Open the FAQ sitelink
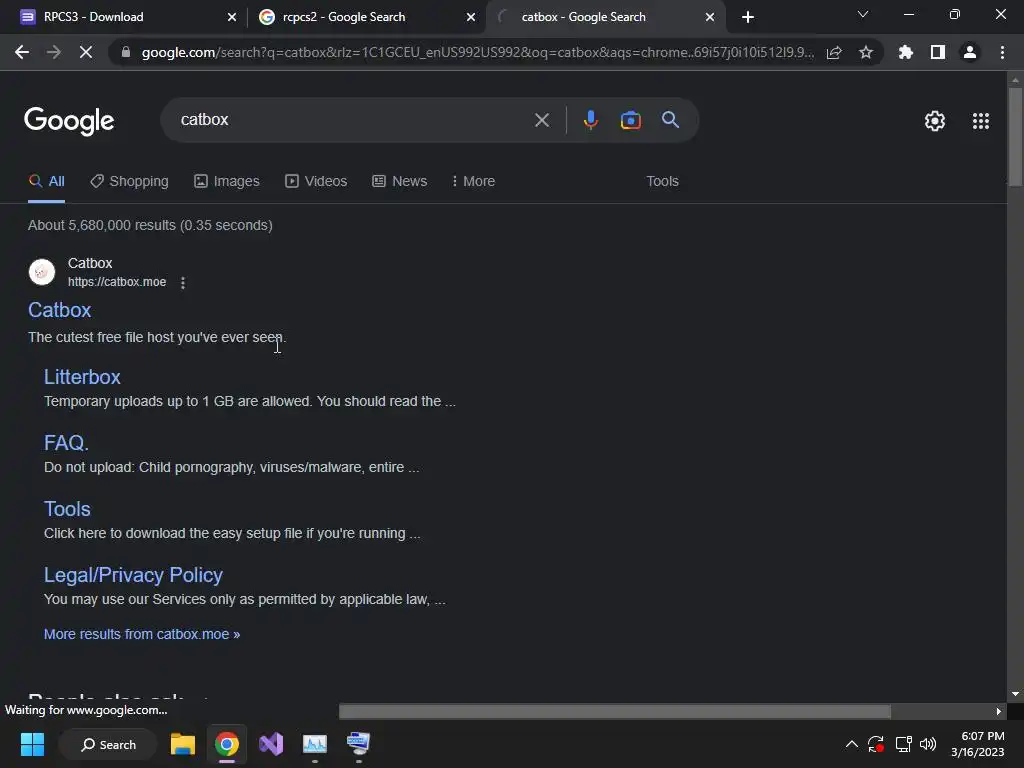Viewport: 1024px width, 768px height. point(66,443)
